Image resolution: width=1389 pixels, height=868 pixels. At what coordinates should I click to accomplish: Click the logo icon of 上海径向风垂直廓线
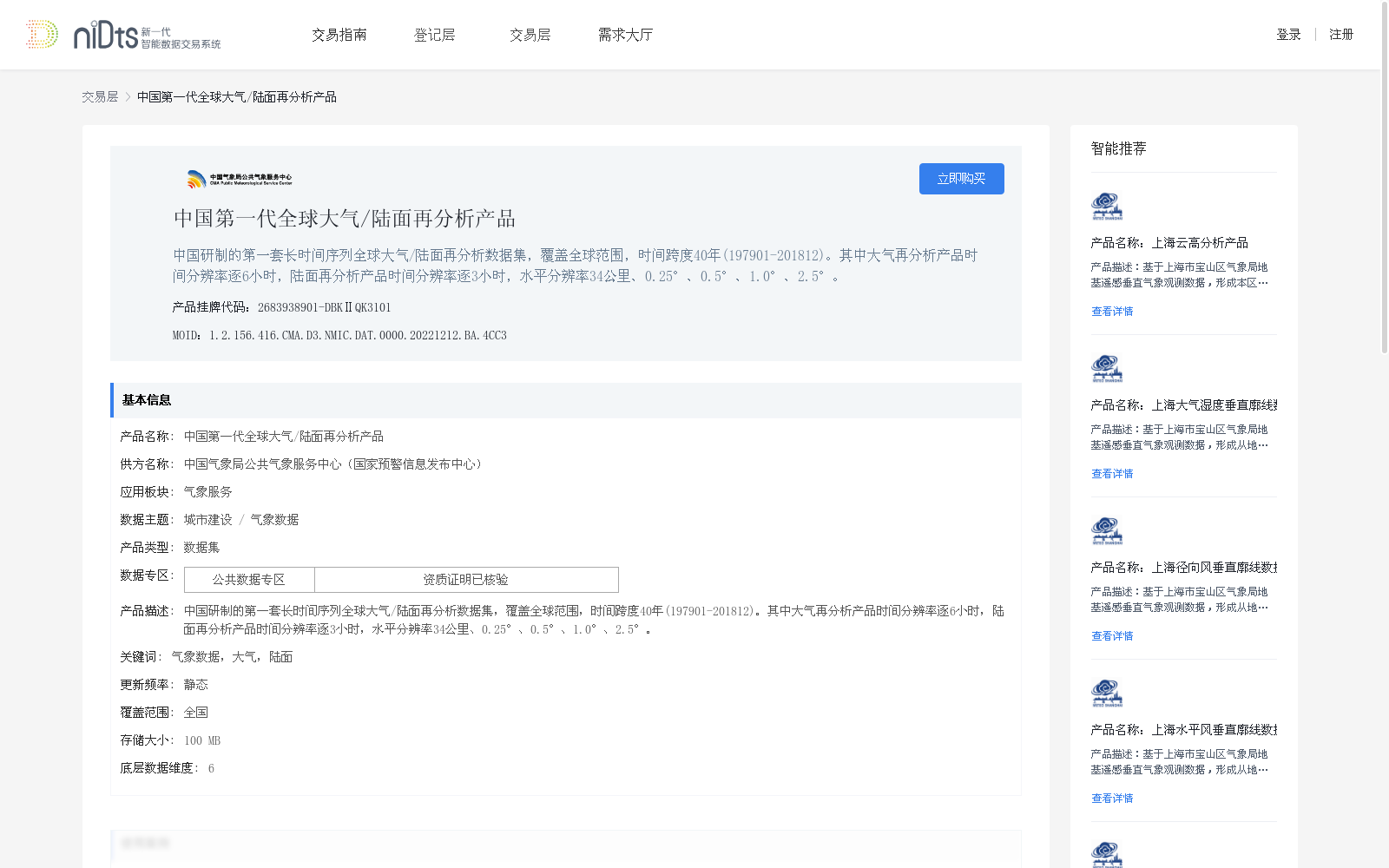point(1107,531)
